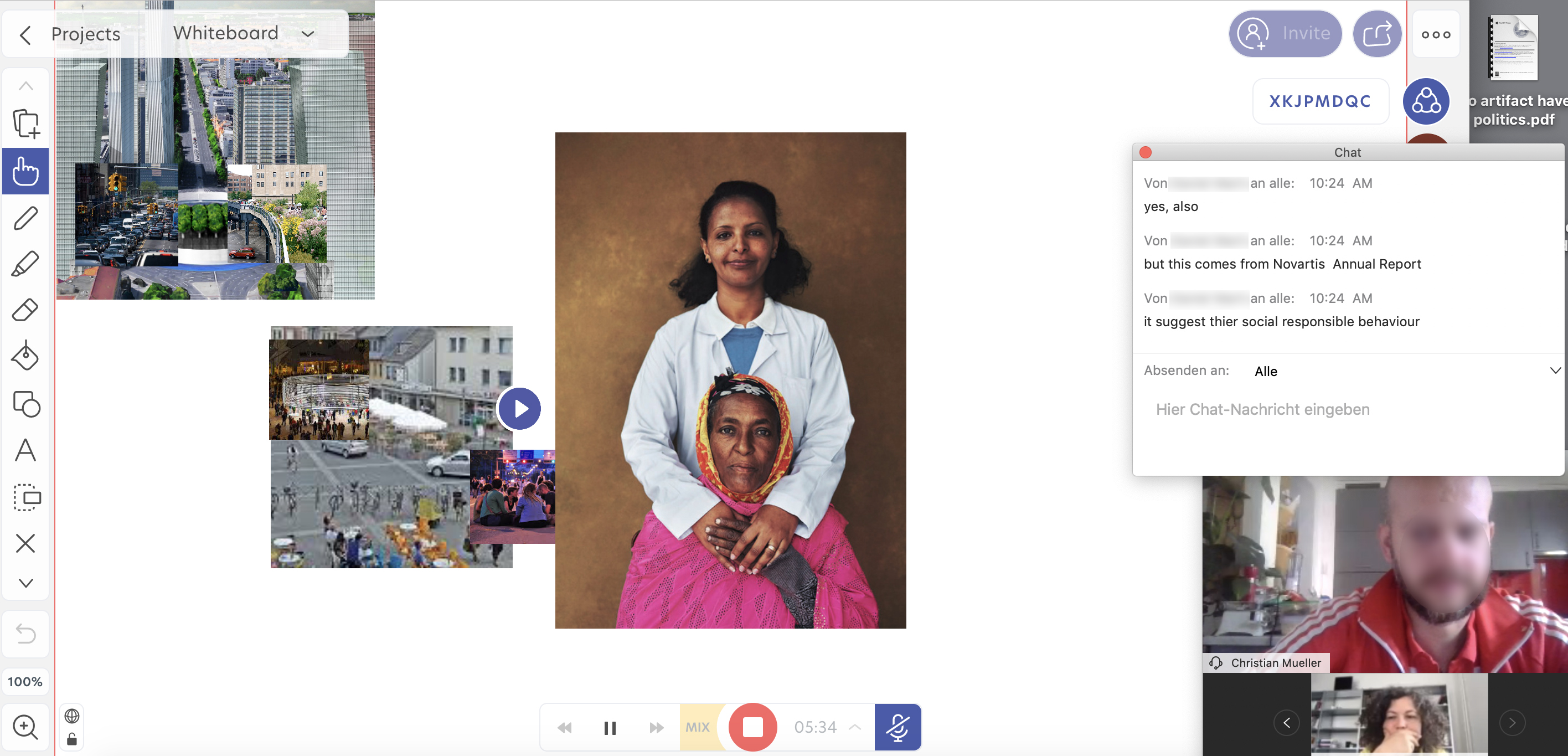Pick the Eraser tool

25,310
